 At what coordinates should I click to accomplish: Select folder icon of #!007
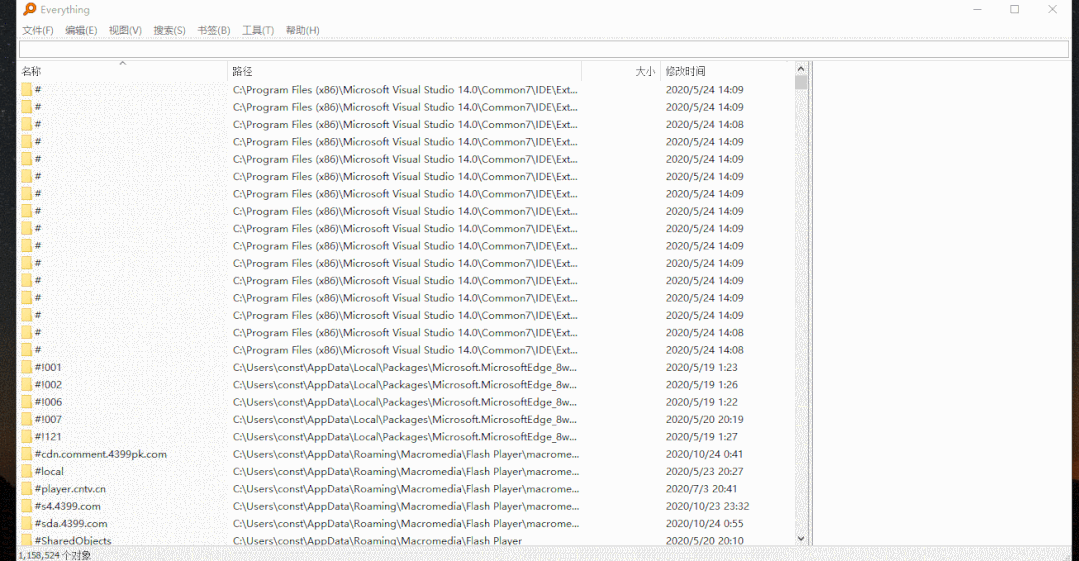27,419
